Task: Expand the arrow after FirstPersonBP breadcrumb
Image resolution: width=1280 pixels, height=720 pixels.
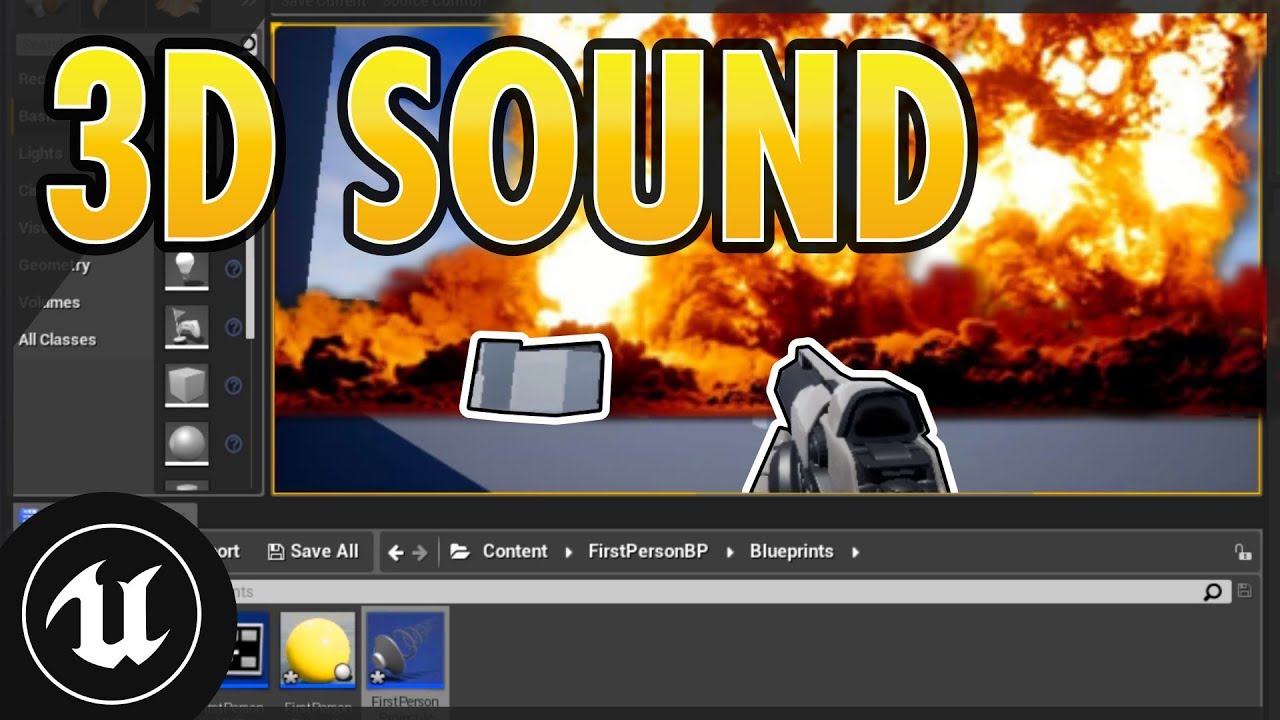Action: click(729, 552)
